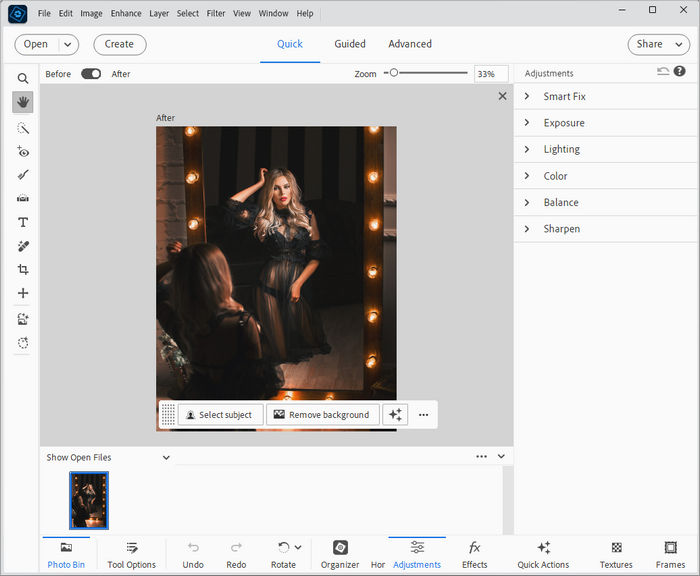The image size is (700, 576).
Task: Toggle the Before/After view switch
Action: pos(91,74)
